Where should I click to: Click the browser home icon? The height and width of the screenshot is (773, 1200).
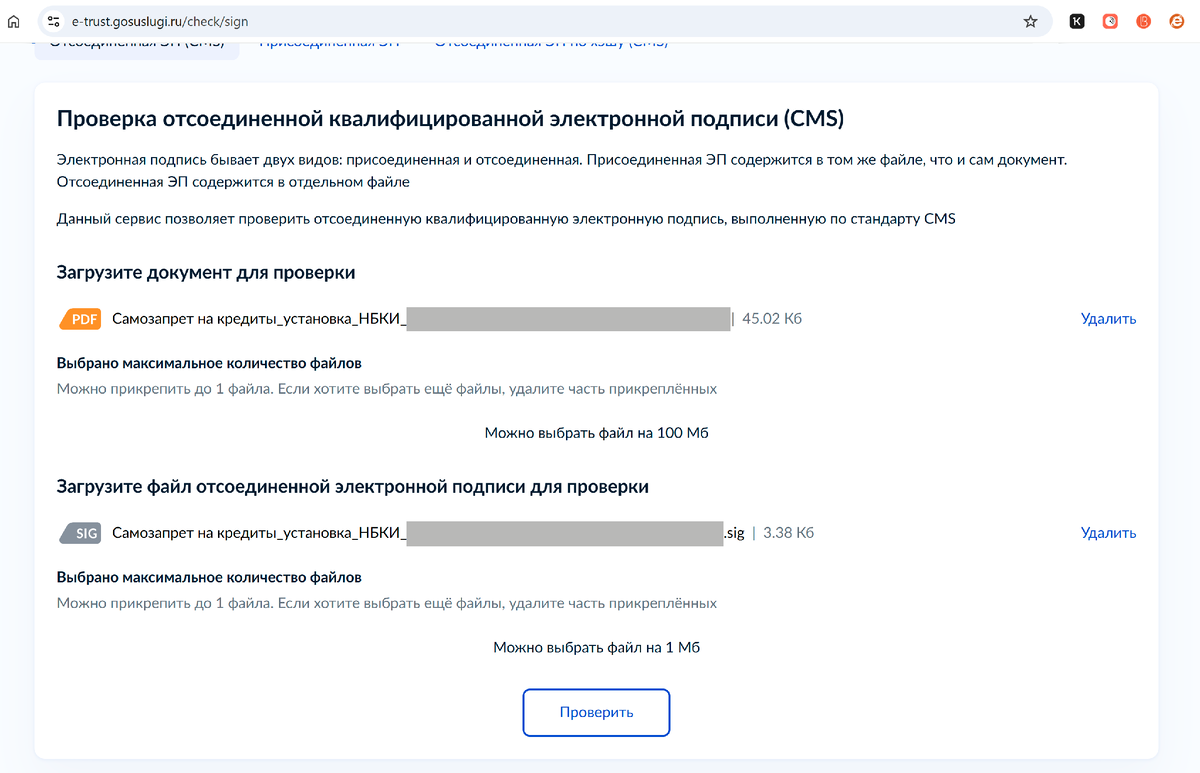point(14,21)
